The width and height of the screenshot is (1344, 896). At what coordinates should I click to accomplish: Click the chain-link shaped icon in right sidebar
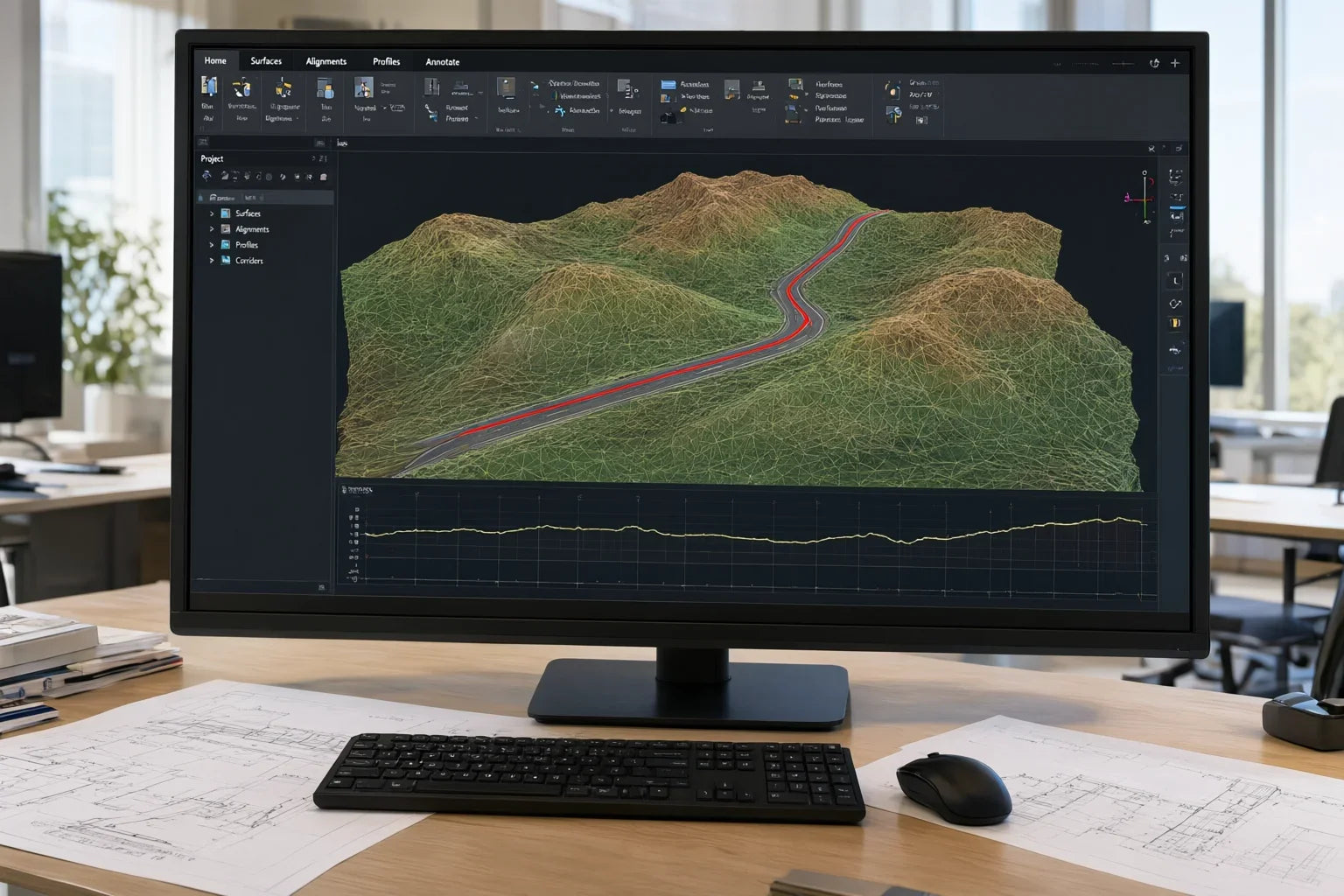(1175, 304)
